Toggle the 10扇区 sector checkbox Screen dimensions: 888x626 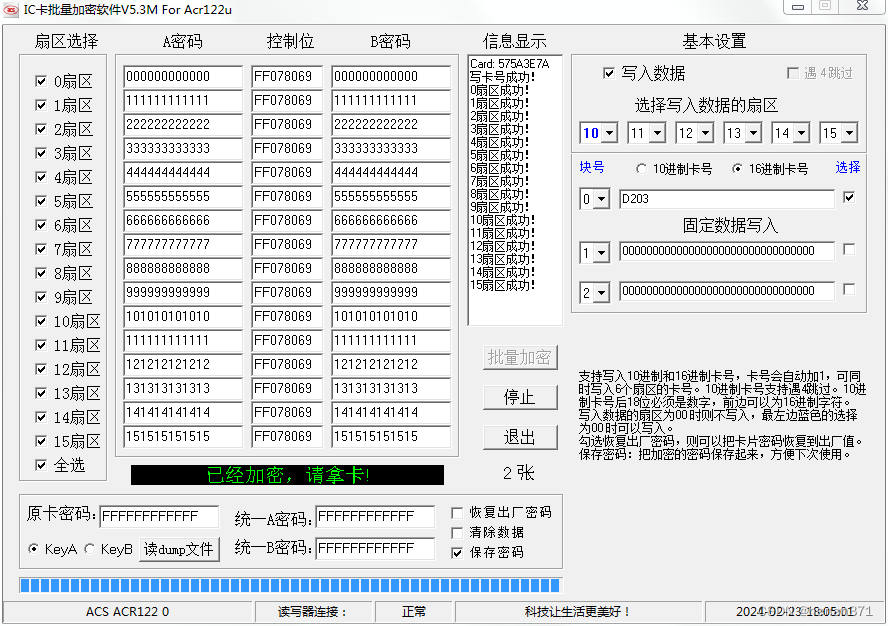pos(41,321)
